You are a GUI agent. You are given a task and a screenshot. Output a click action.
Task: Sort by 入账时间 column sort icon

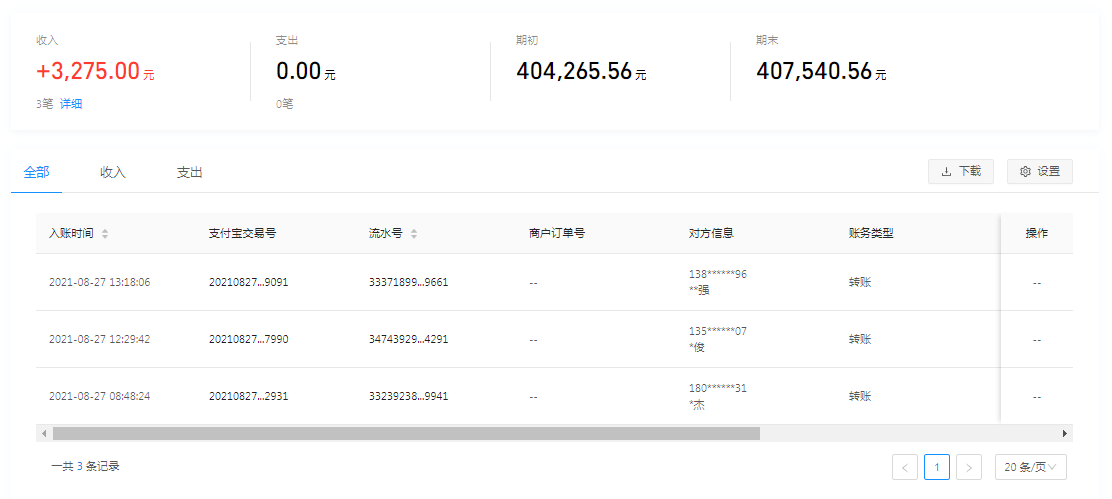105,234
